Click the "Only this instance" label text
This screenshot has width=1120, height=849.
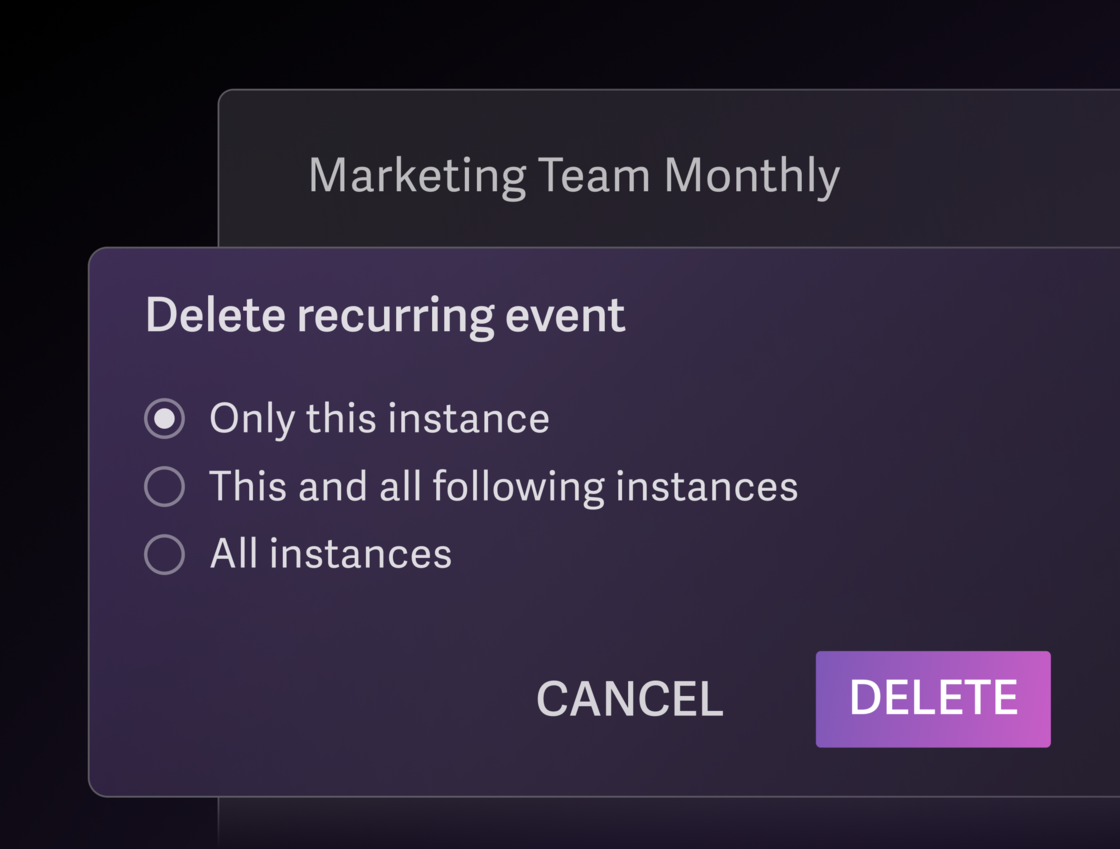[x=379, y=418]
